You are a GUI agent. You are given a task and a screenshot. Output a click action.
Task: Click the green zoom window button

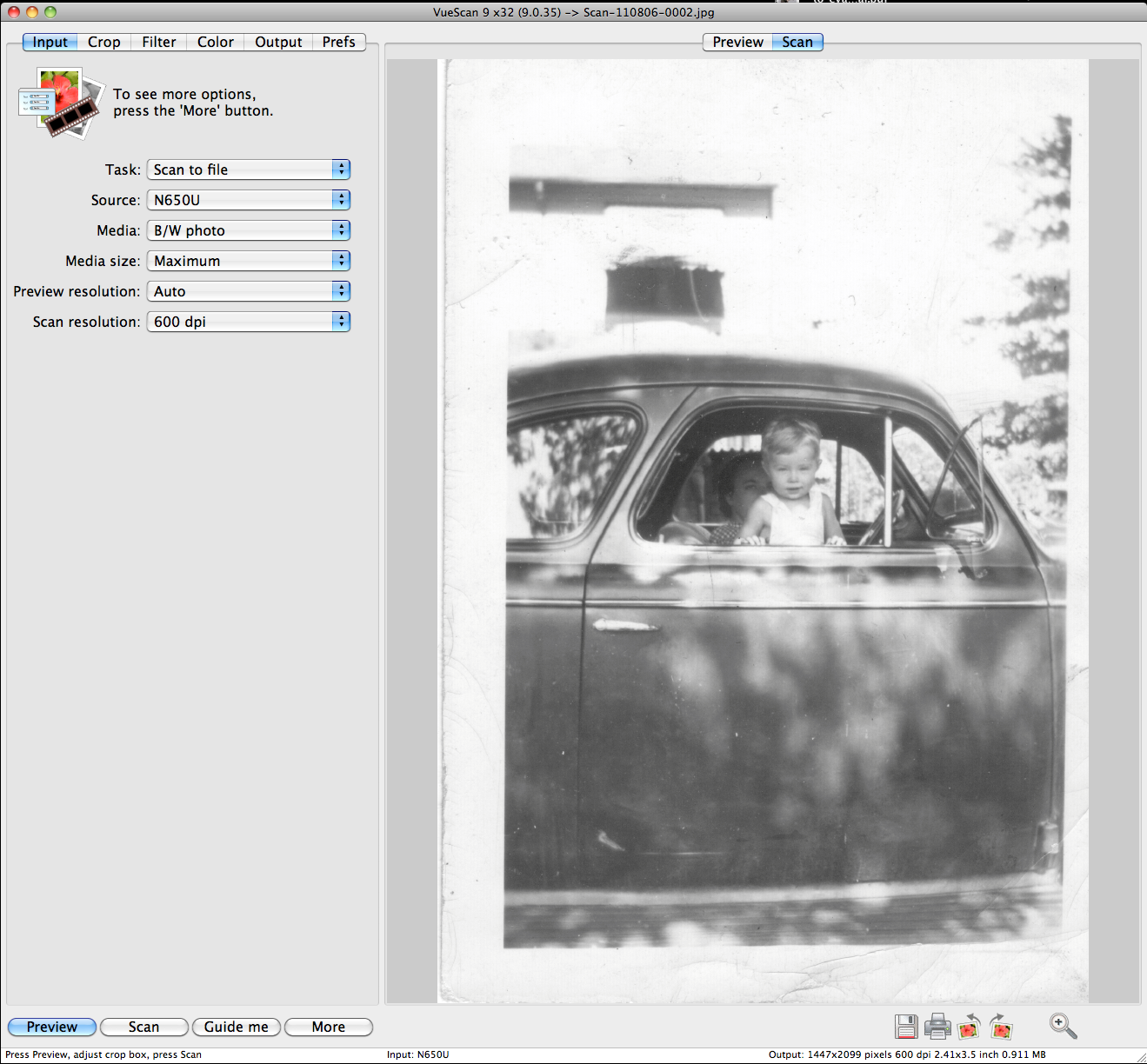tap(50, 12)
